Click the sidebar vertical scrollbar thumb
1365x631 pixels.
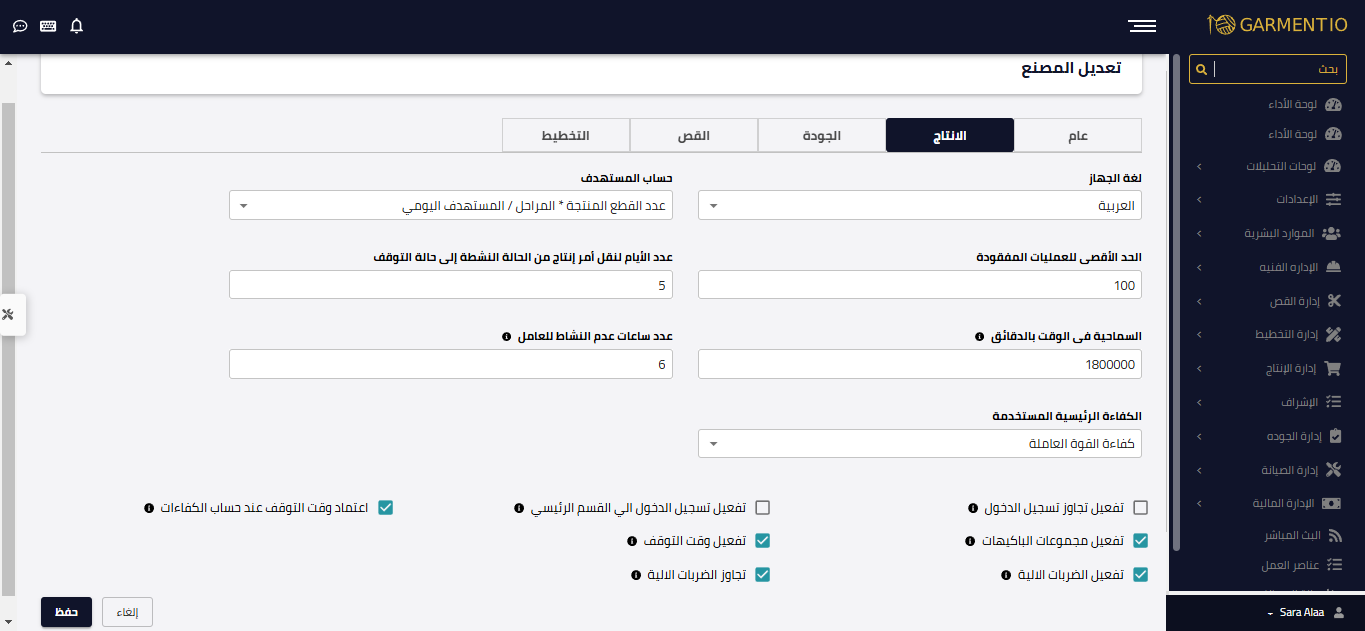click(x=1176, y=302)
